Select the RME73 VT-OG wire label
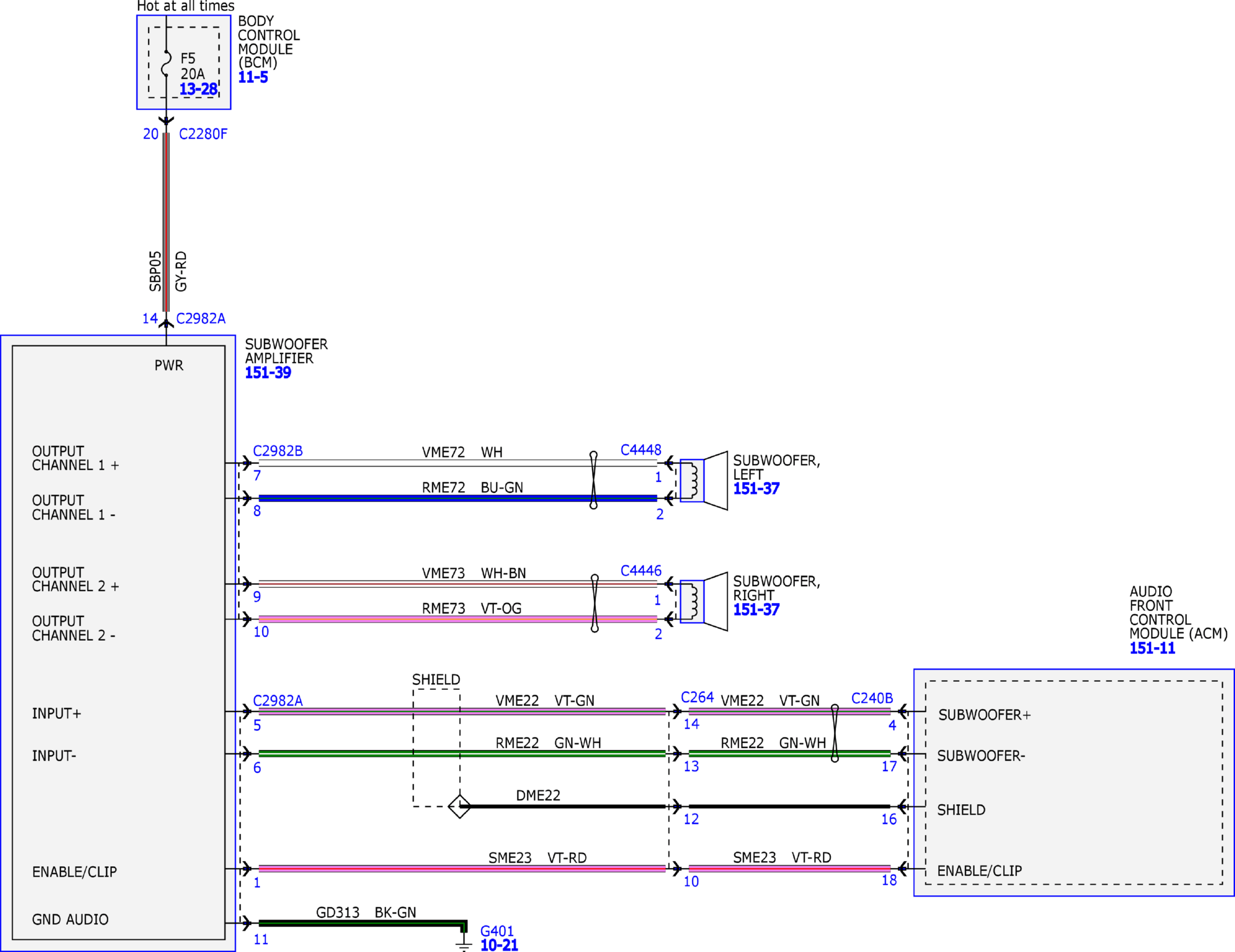The image size is (1235, 952). click(471, 609)
